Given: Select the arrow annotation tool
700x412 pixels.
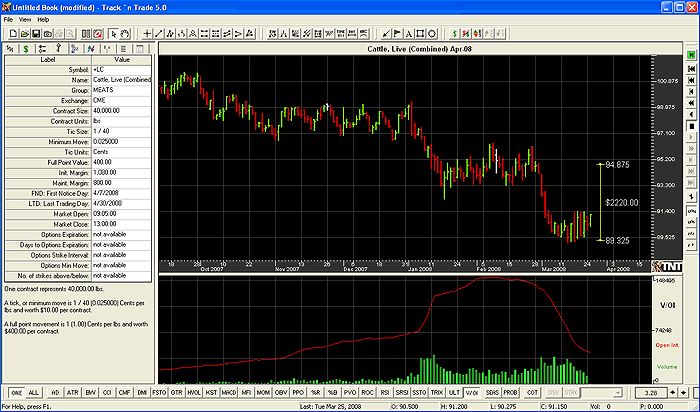Looking at the screenshot, I should (x=386, y=33).
